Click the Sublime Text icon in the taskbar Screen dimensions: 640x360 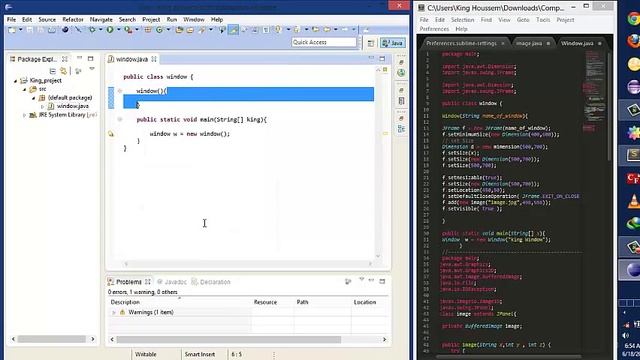(634, 154)
